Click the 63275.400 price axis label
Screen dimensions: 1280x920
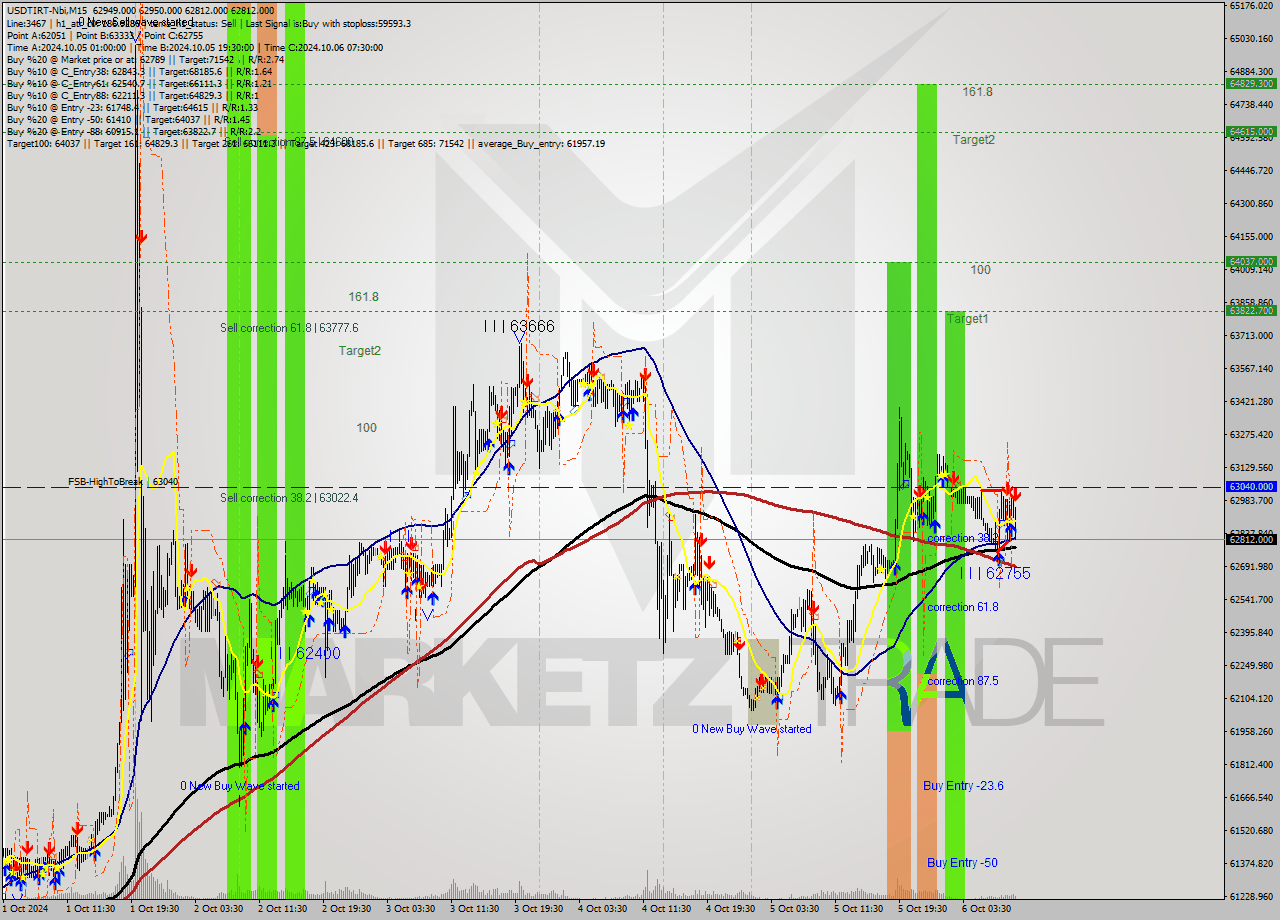pyautogui.click(x=1251, y=435)
